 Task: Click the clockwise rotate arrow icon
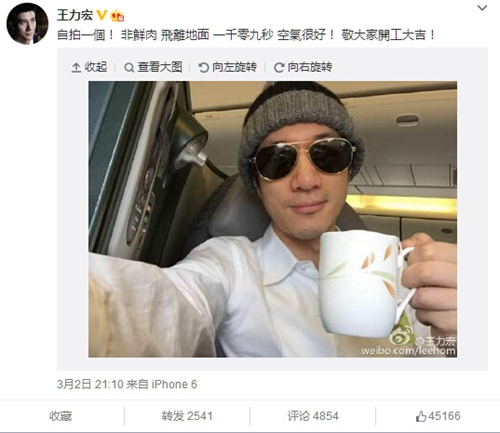[x=278, y=68]
